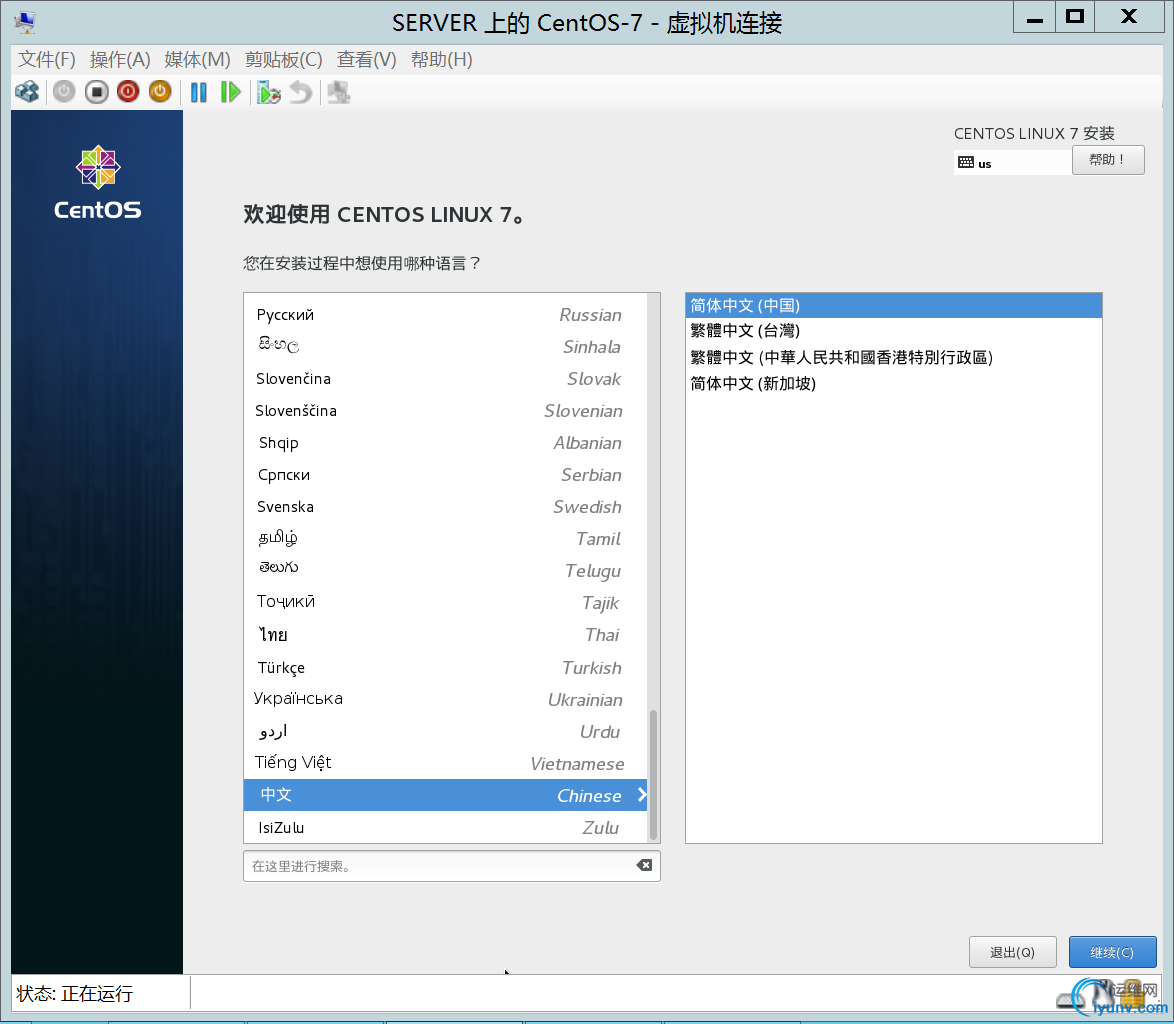Open the 文件(F) menu
1174x1024 pixels.
(46, 59)
